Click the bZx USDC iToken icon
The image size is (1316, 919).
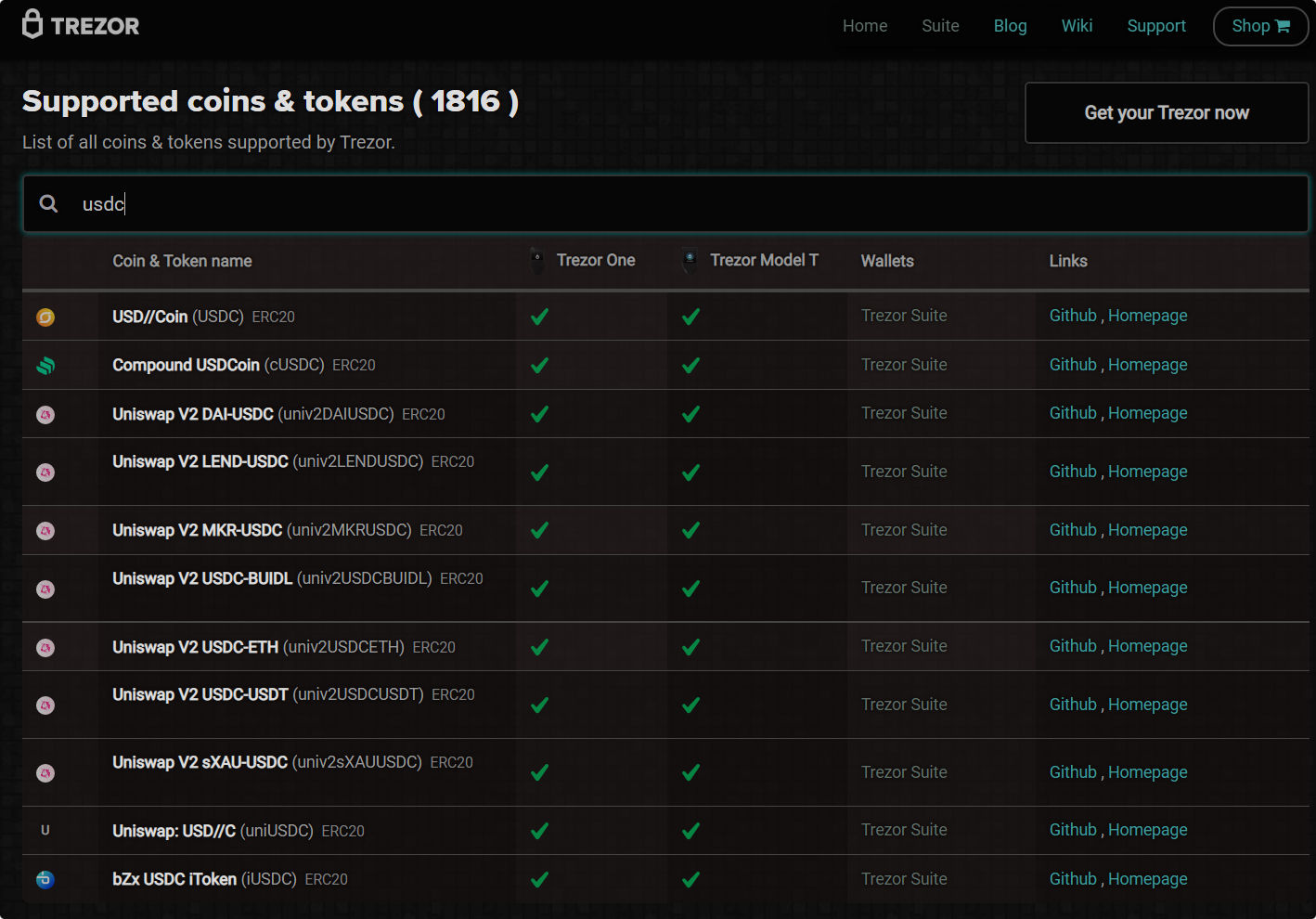(45, 879)
